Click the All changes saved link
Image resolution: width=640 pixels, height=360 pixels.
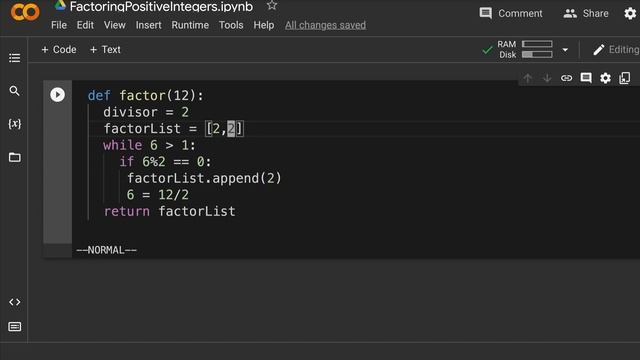click(325, 25)
